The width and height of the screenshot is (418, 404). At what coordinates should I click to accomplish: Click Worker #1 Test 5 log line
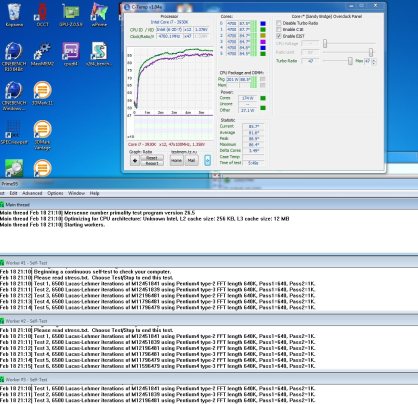pyautogui.click(x=158, y=307)
